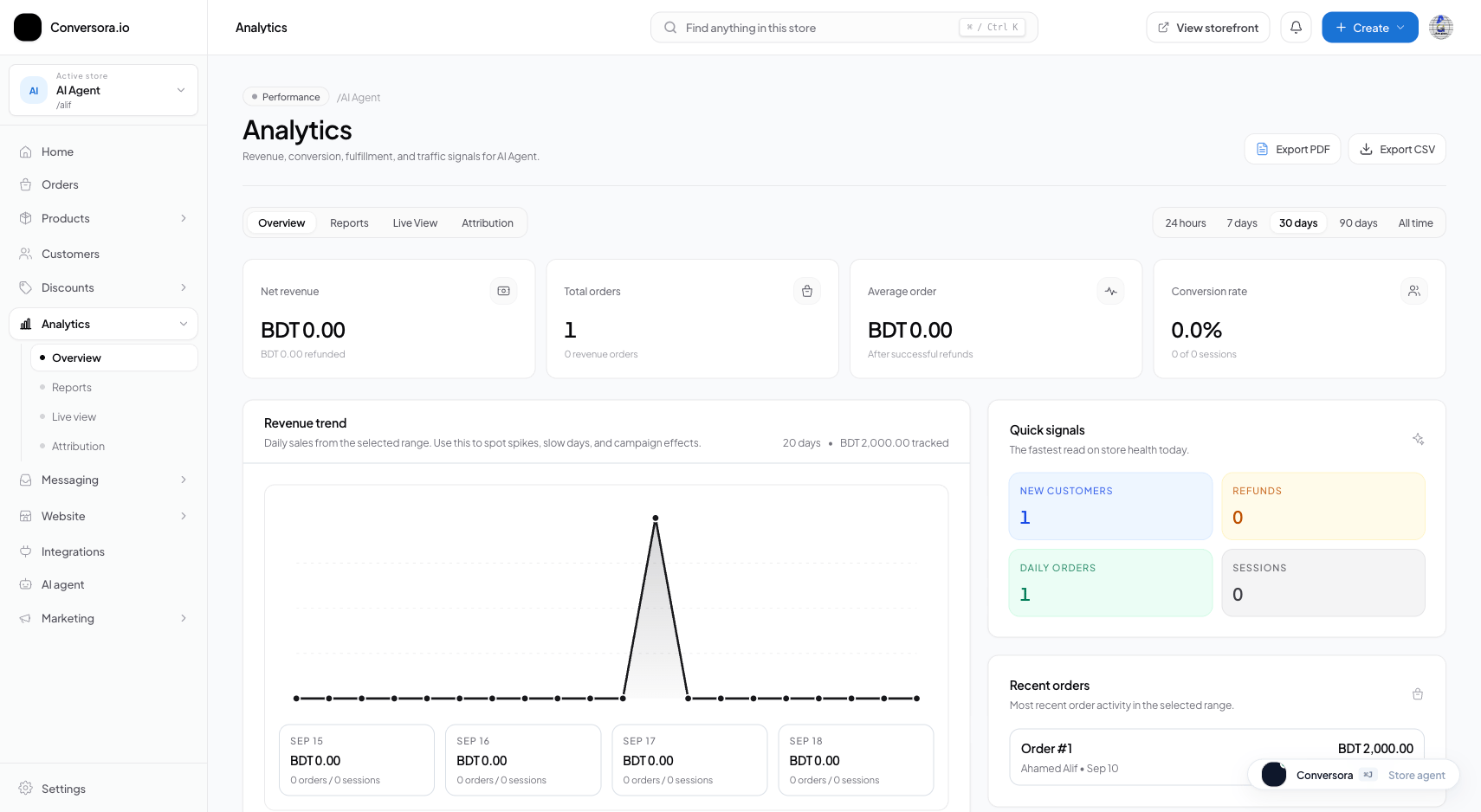Open the Create button dropdown arrow

pyautogui.click(x=1400, y=28)
